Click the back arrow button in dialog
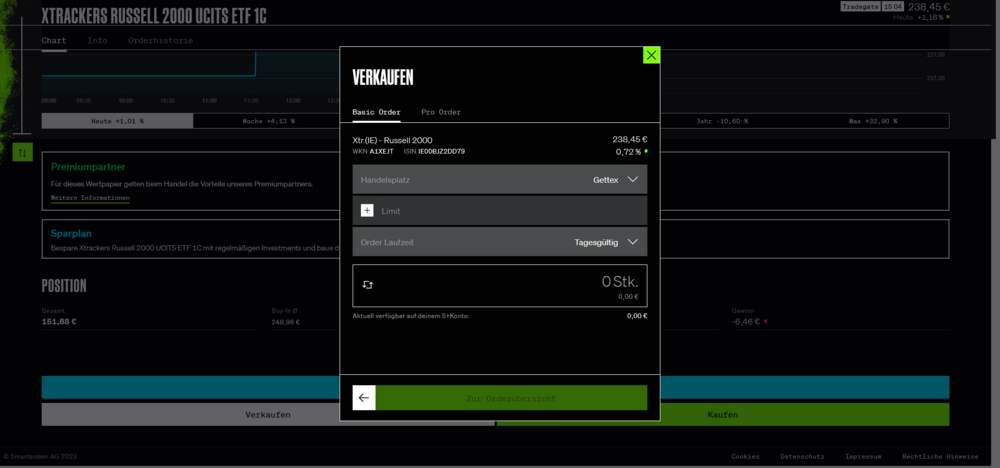 coord(364,398)
